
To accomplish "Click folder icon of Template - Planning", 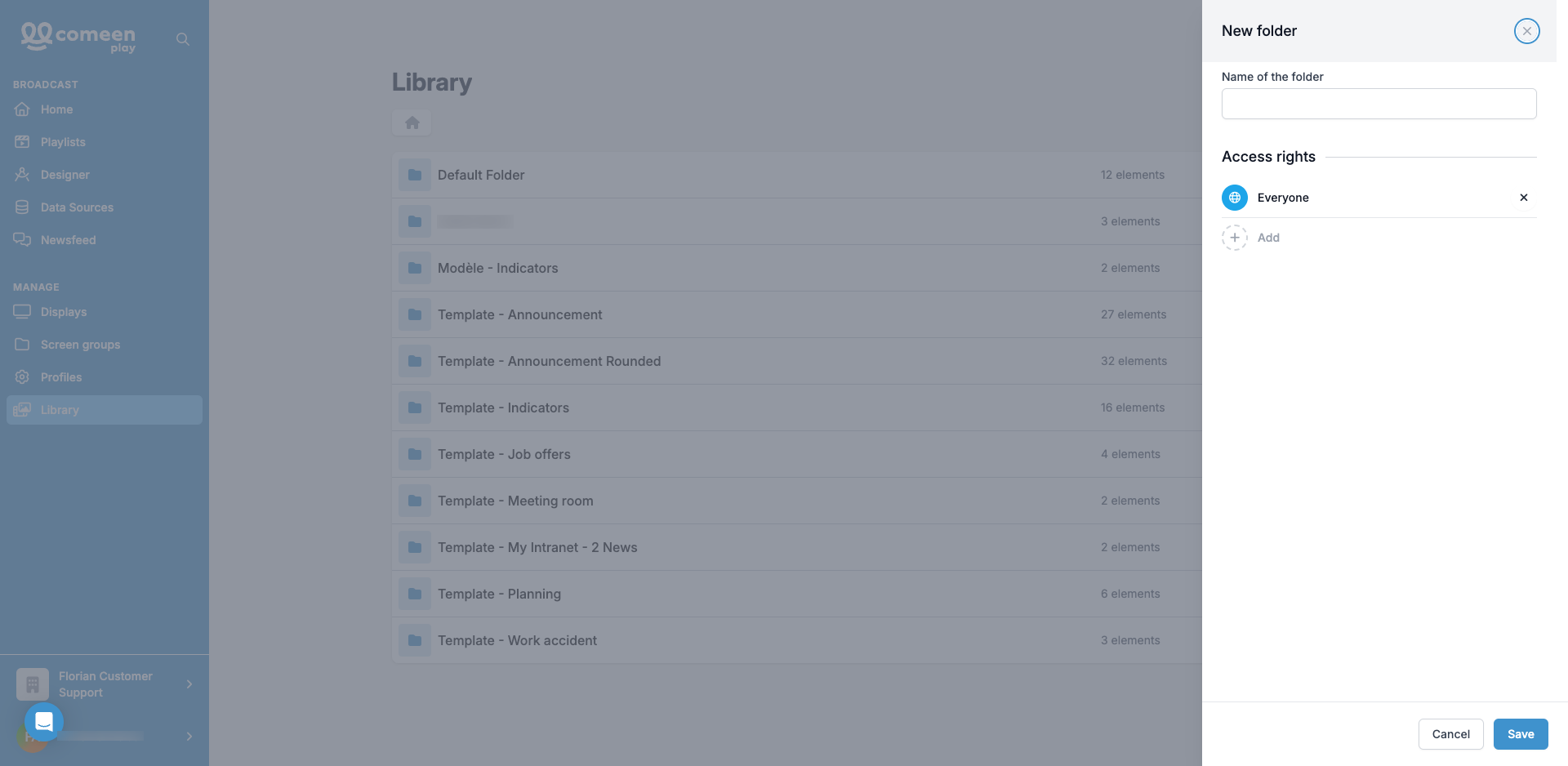I will click(415, 594).
